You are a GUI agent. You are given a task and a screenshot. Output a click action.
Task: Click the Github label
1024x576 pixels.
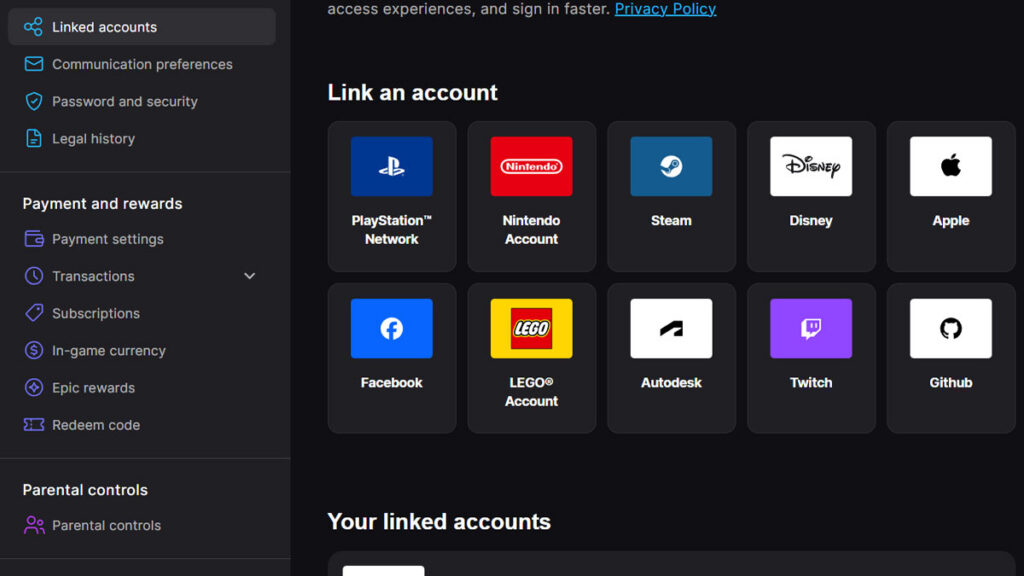pos(951,383)
